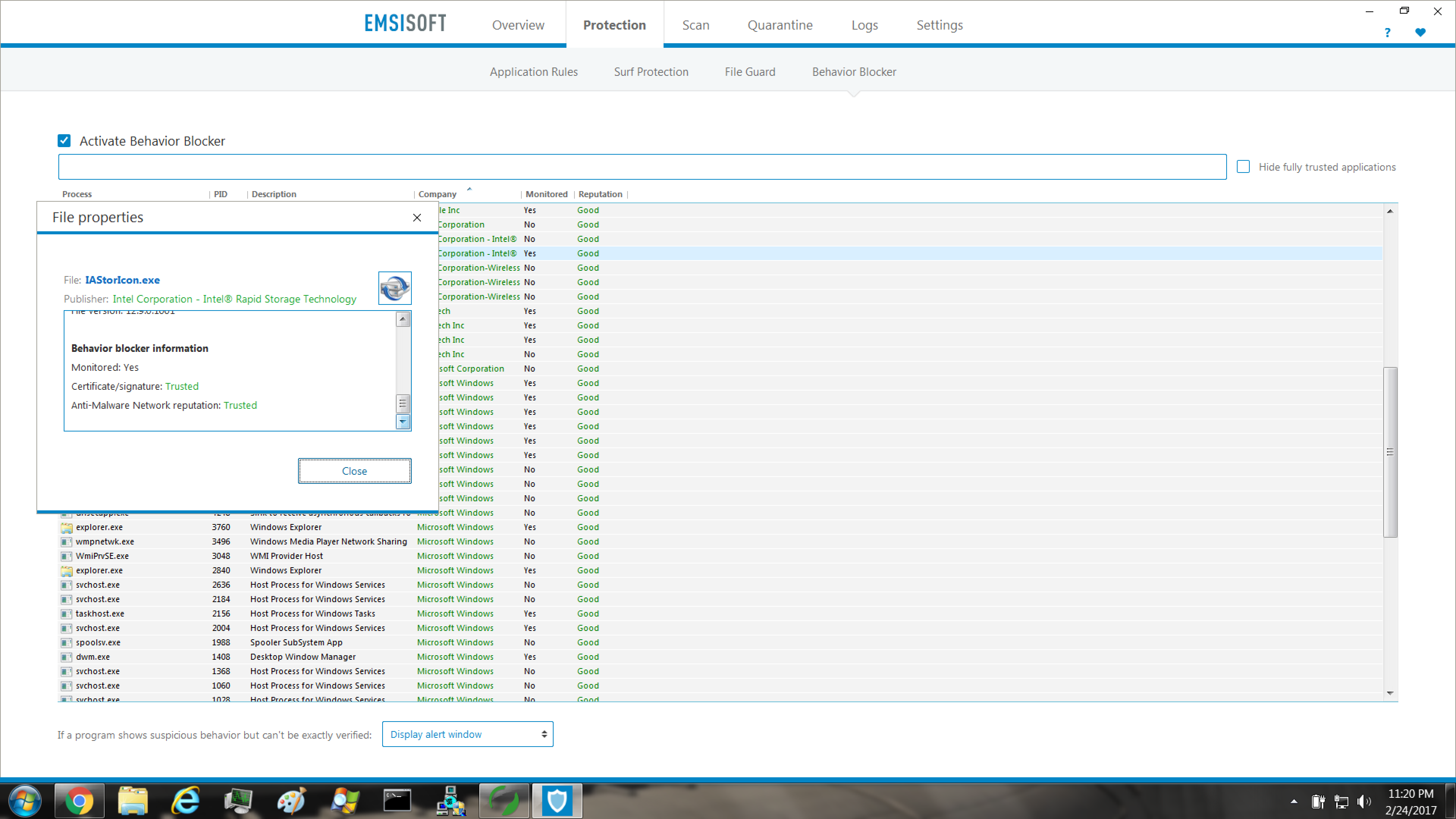Viewport: 1456px width, 819px height.
Task: Open the File Guard sub-tab
Action: click(750, 72)
